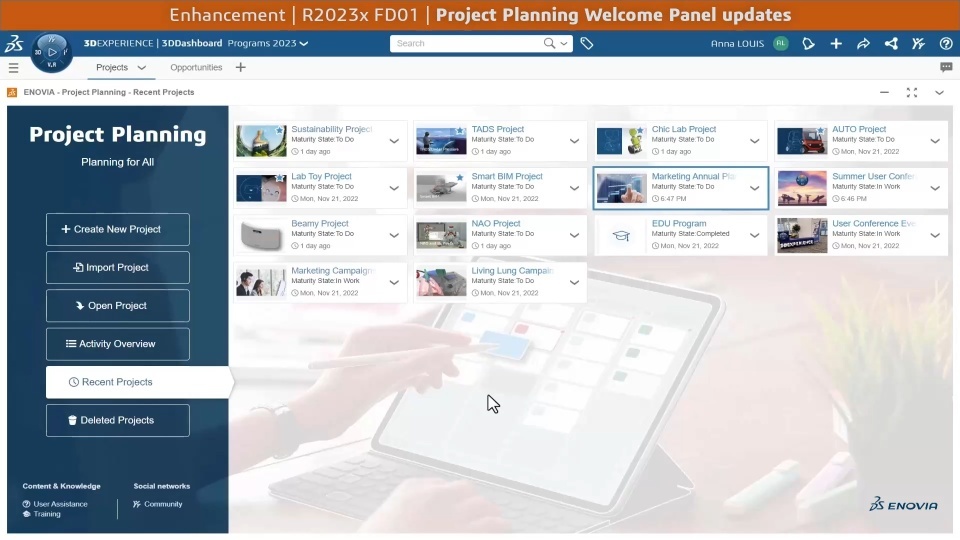Click the plus add icon in top bar
This screenshot has height=540, width=960.
coord(836,43)
